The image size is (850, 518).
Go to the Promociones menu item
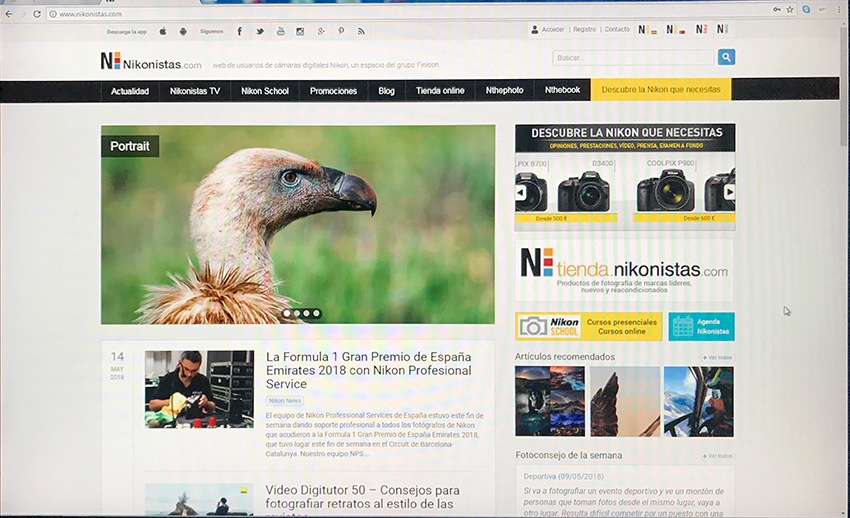[x=333, y=91]
